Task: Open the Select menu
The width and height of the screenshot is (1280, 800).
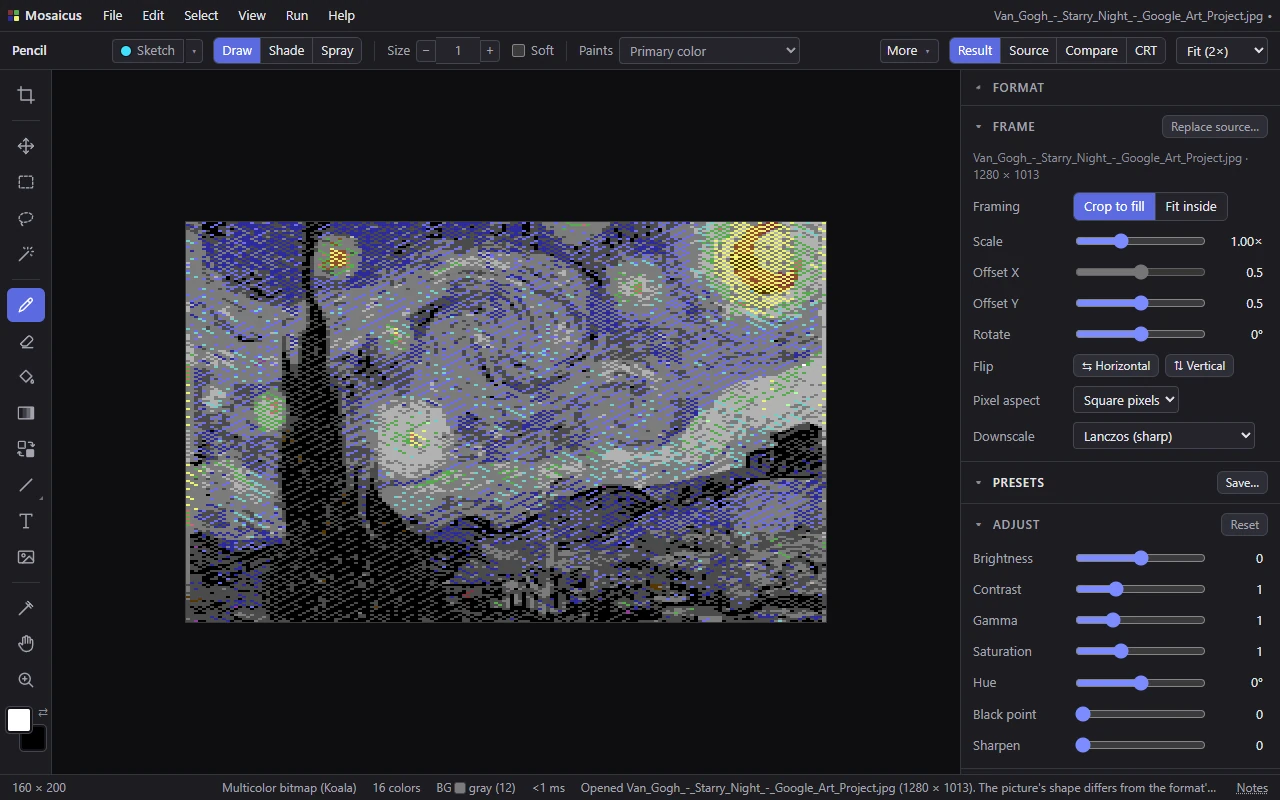Action: 201,16
